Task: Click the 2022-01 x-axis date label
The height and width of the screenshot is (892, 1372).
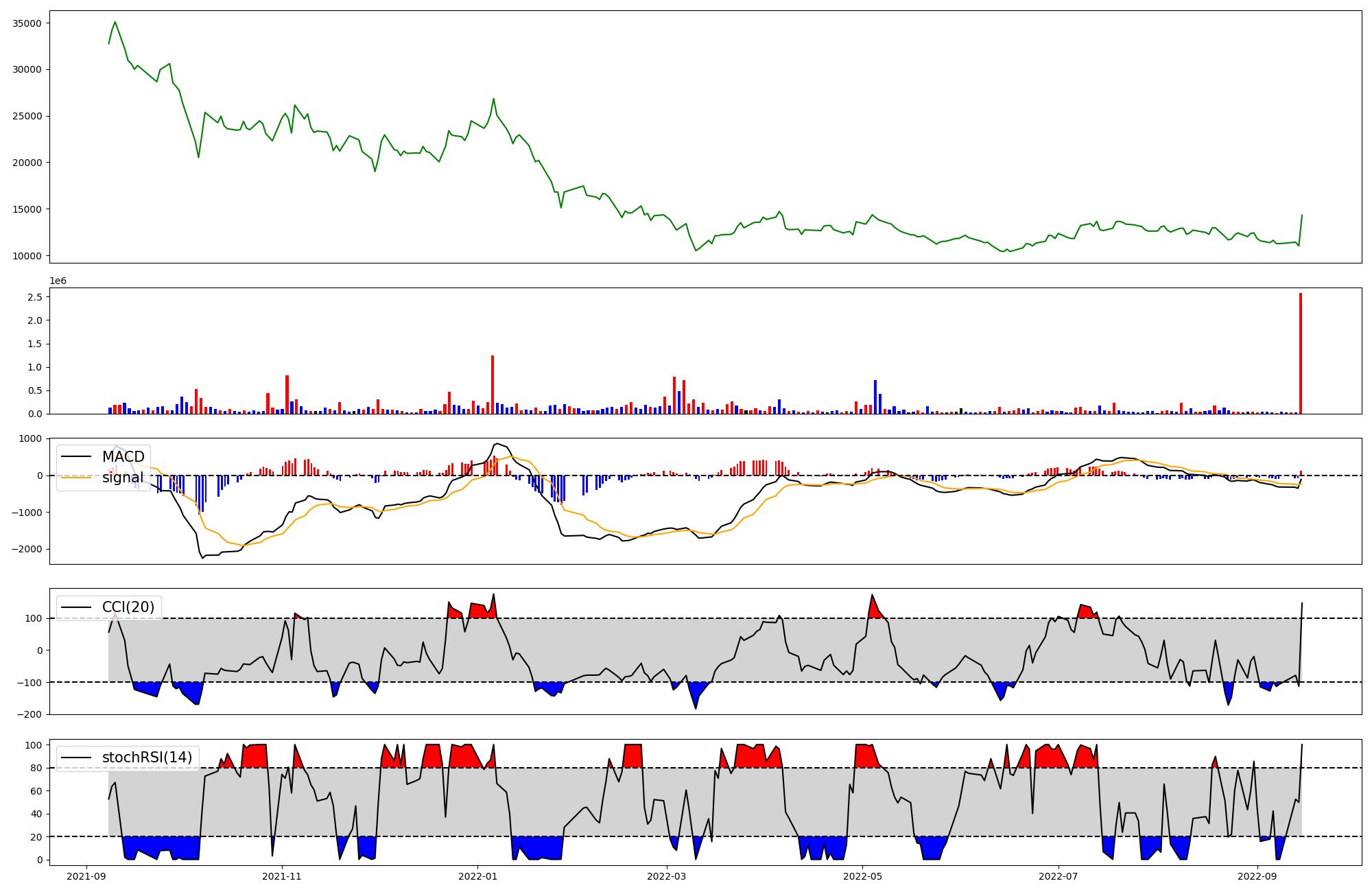Action: (x=477, y=876)
